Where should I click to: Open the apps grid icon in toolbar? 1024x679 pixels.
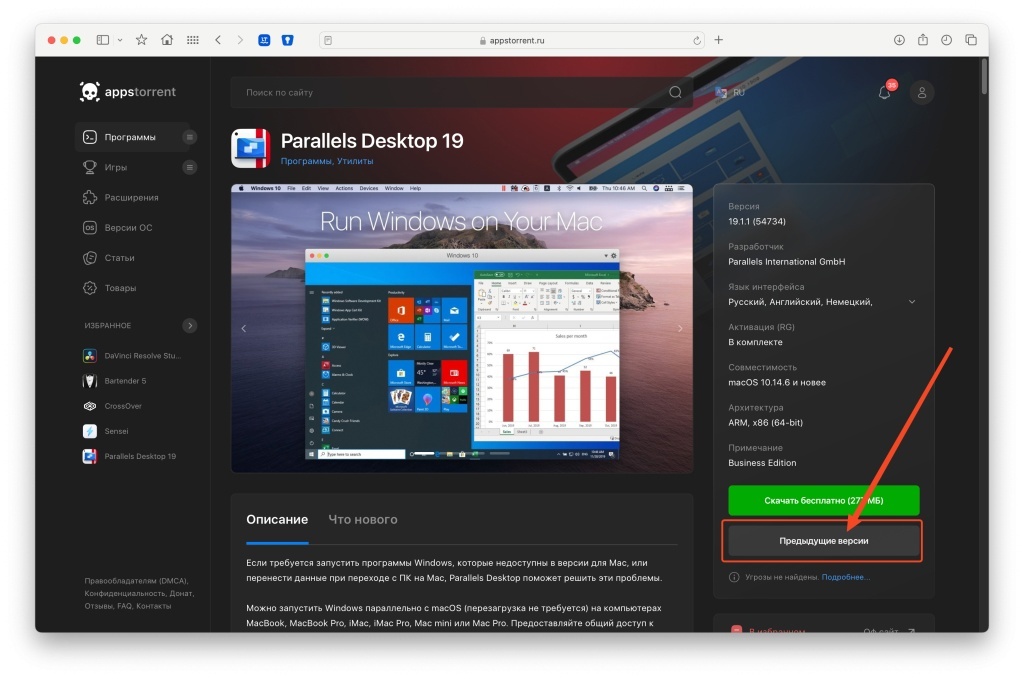click(x=193, y=40)
